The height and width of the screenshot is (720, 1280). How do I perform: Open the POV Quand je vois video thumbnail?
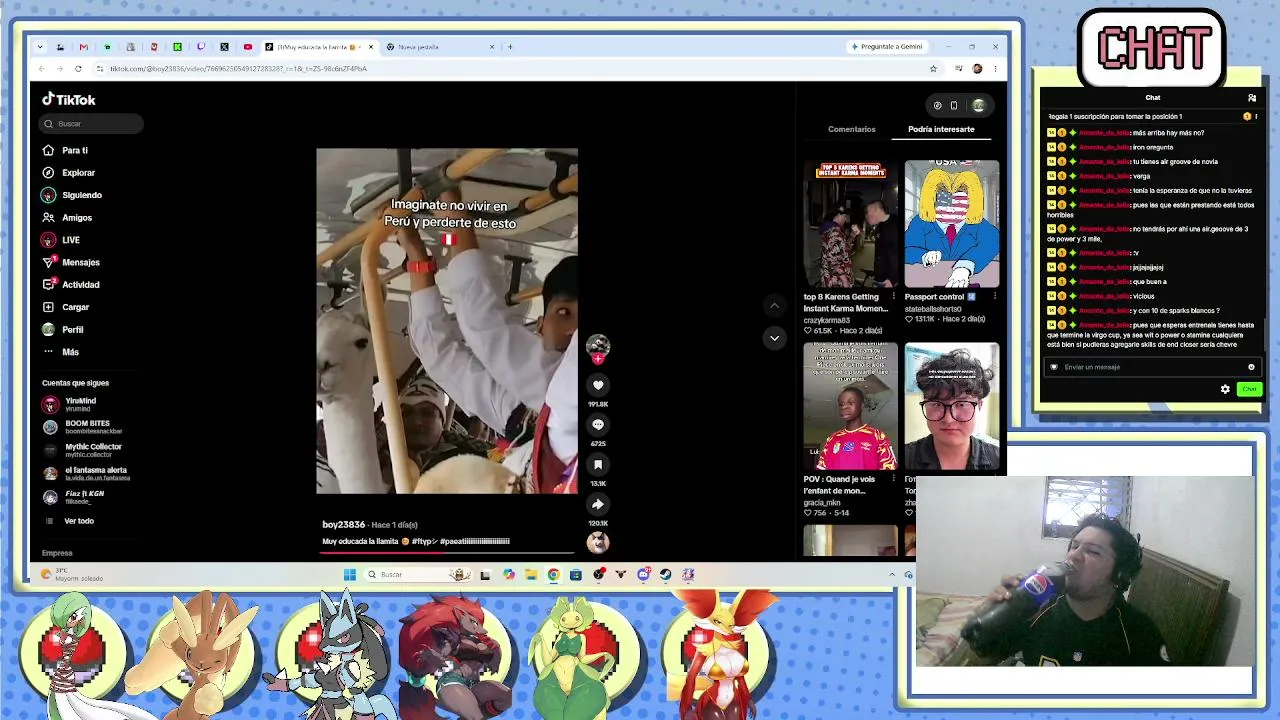[x=850, y=406]
